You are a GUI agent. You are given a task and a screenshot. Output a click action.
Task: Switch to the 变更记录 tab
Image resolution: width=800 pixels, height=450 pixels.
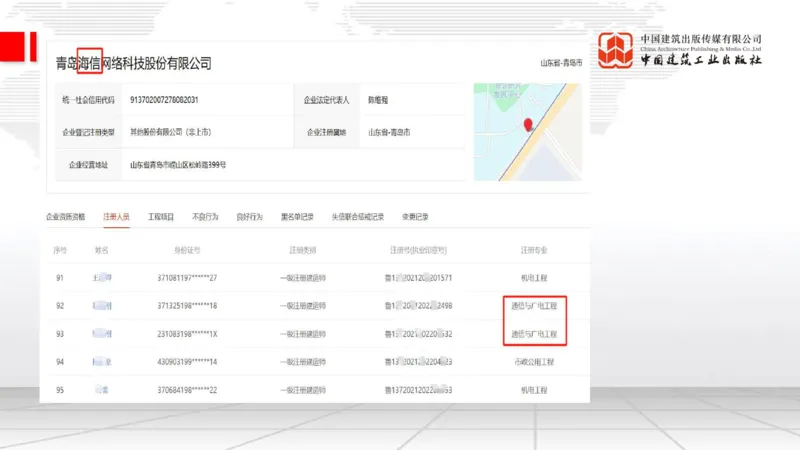pyautogui.click(x=415, y=217)
